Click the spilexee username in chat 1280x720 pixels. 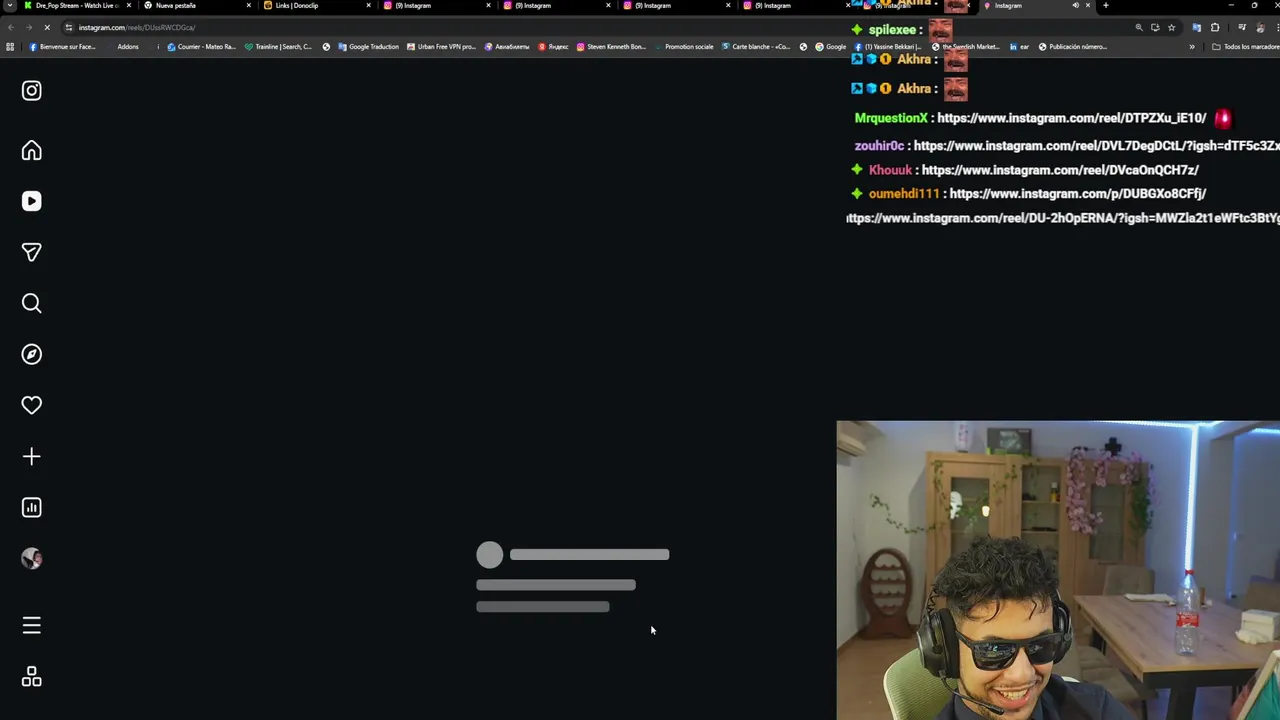pos(892,30)
